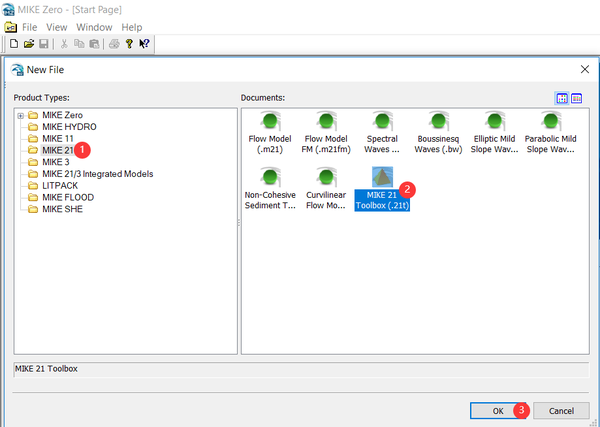Pick the Boussinesq Waves (.bw) icon
The width and height of the screenshot is (600, 427).
438,121
